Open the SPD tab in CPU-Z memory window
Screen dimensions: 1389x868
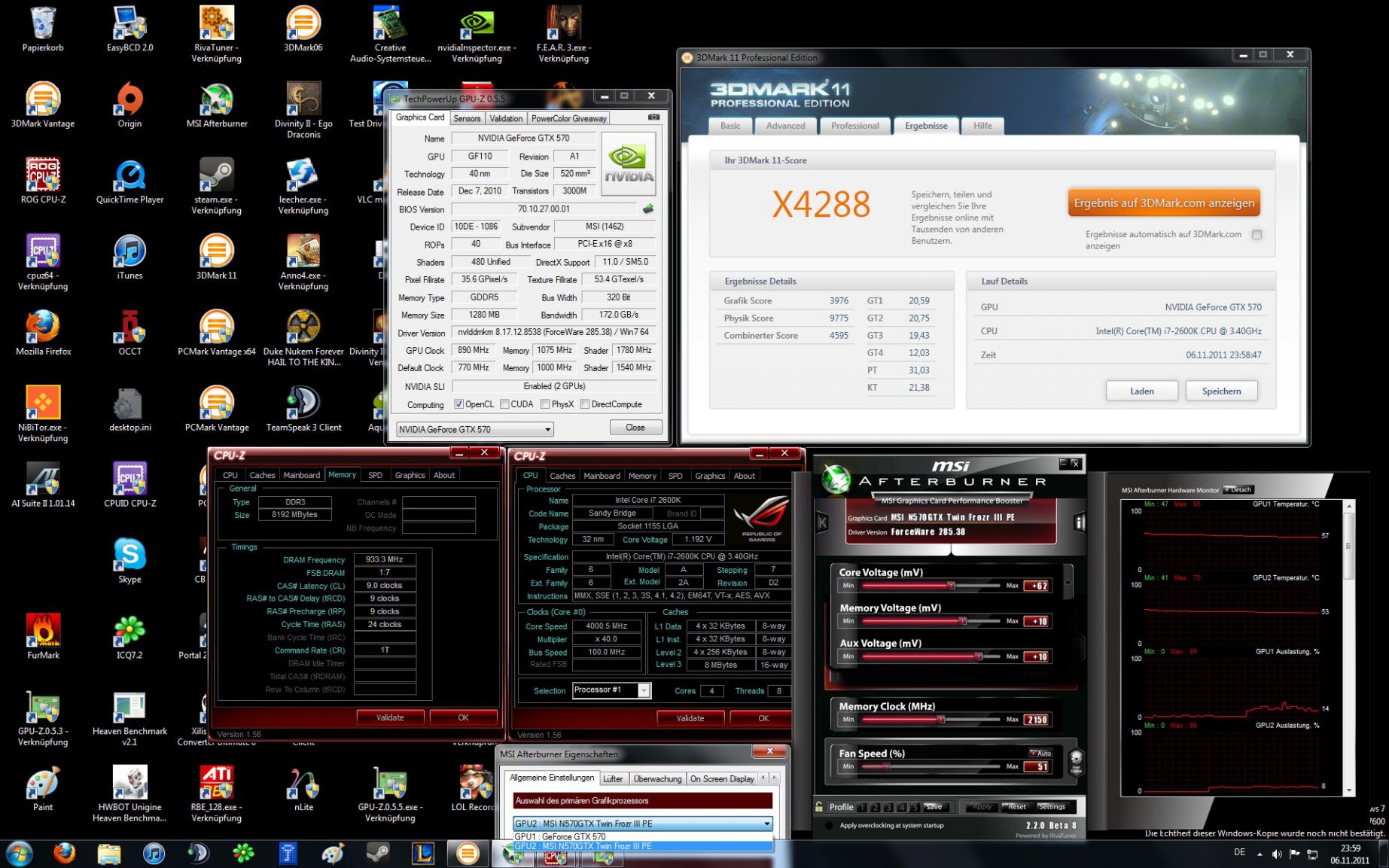[375, 475]
